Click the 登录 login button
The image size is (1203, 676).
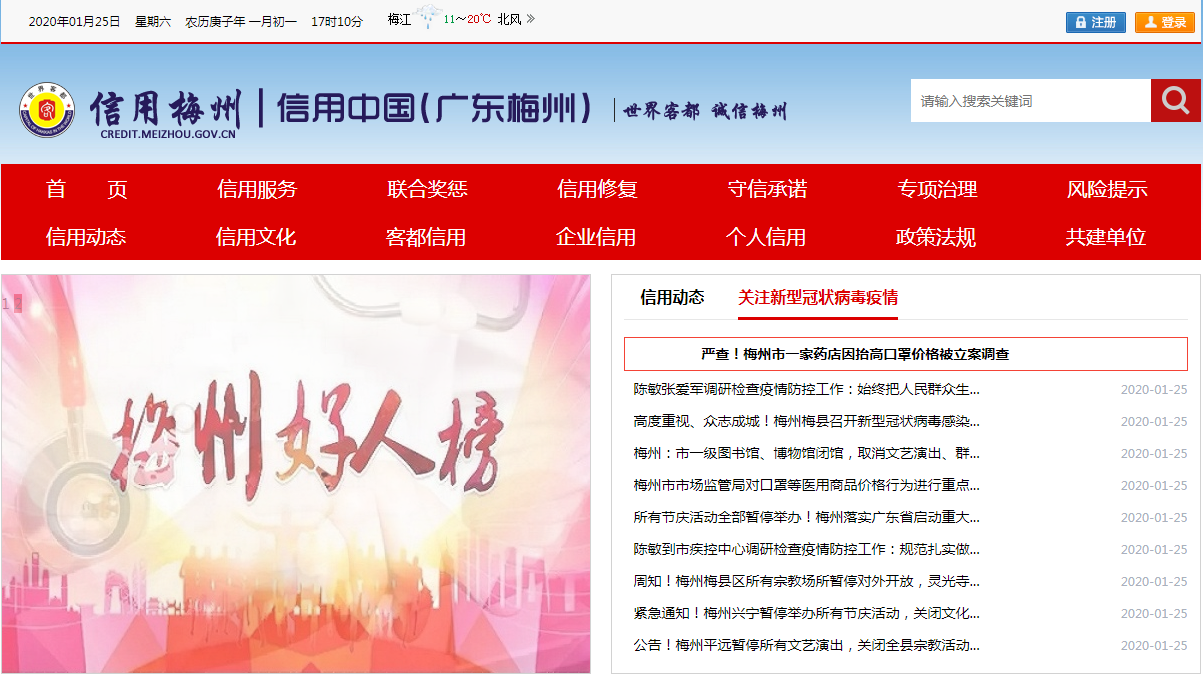pos(1164,22)
